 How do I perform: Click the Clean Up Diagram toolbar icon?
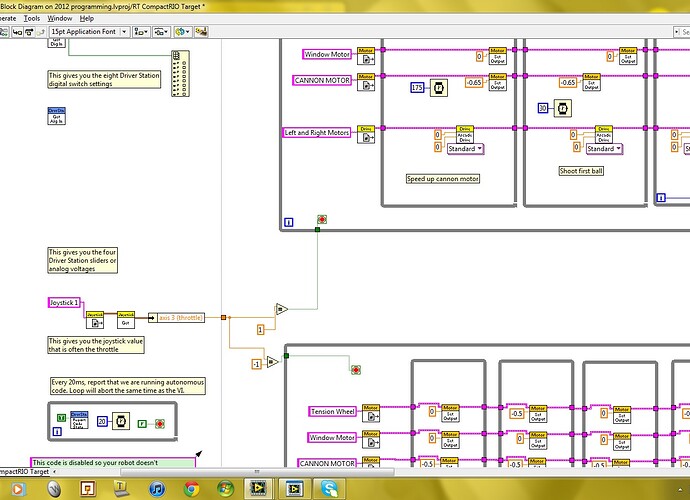click(201, 32)
